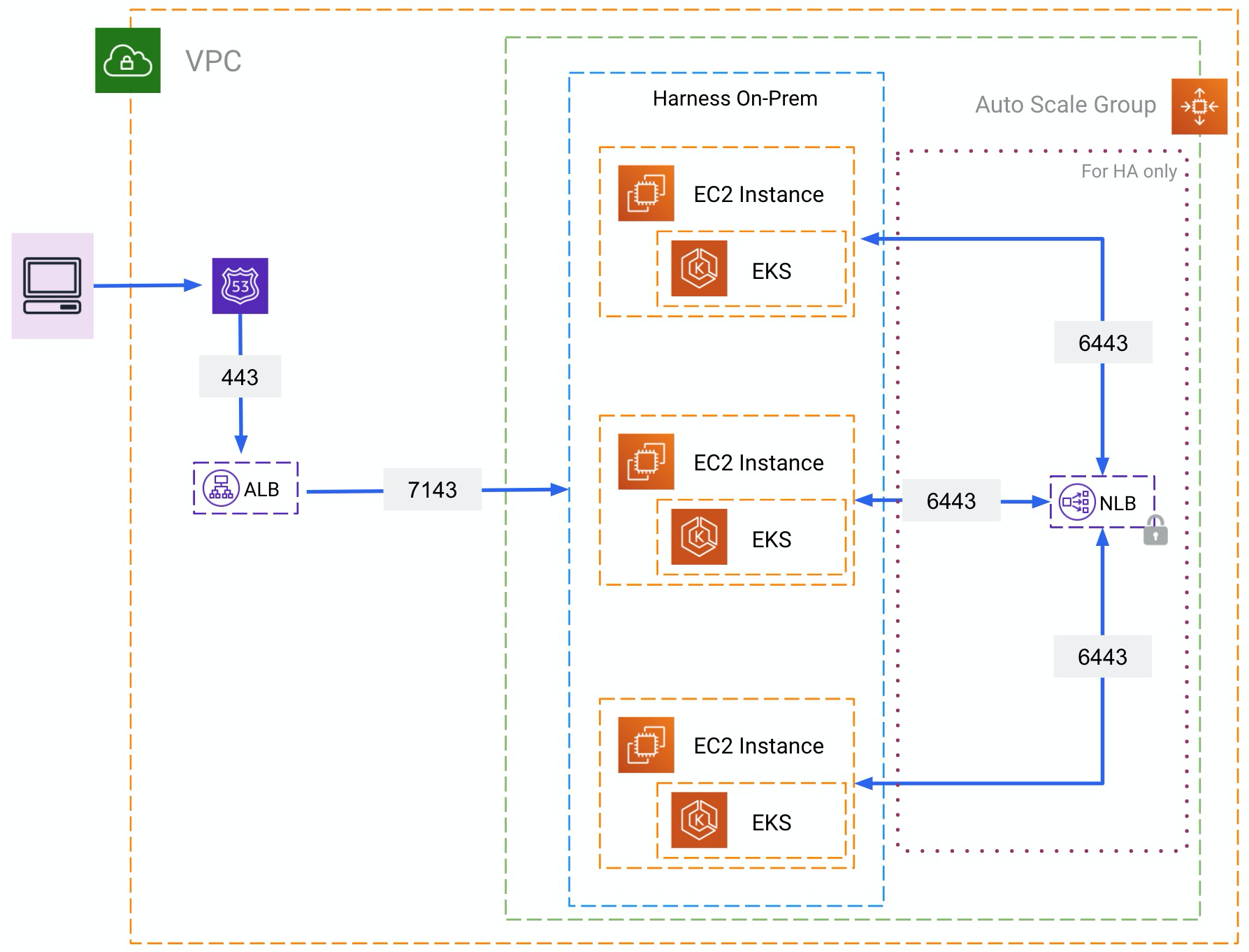
Task: Click the middle EKS Kubernetes icon
Action: 699,537
